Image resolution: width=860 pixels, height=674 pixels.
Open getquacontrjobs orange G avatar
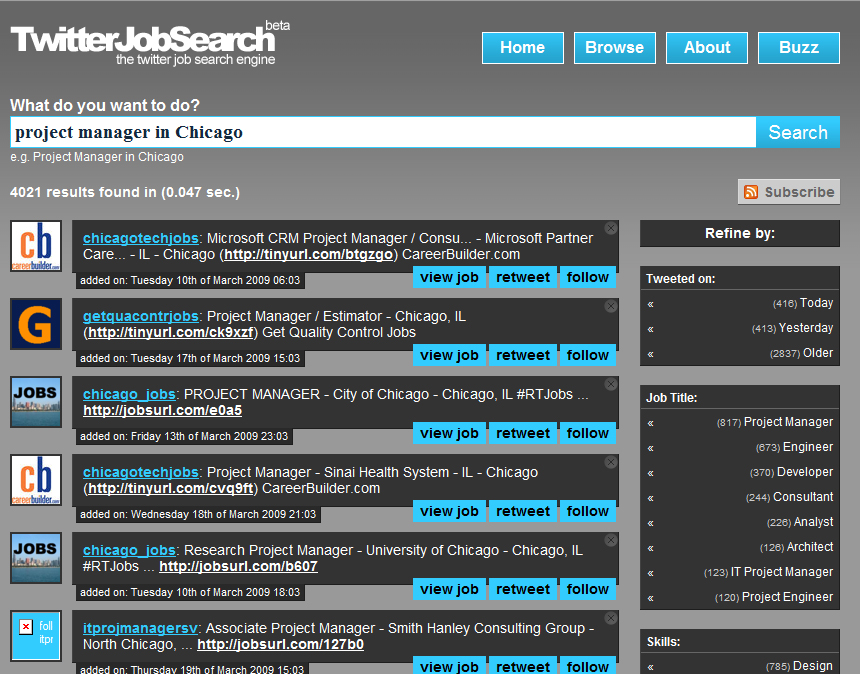[x=36, y=324]
